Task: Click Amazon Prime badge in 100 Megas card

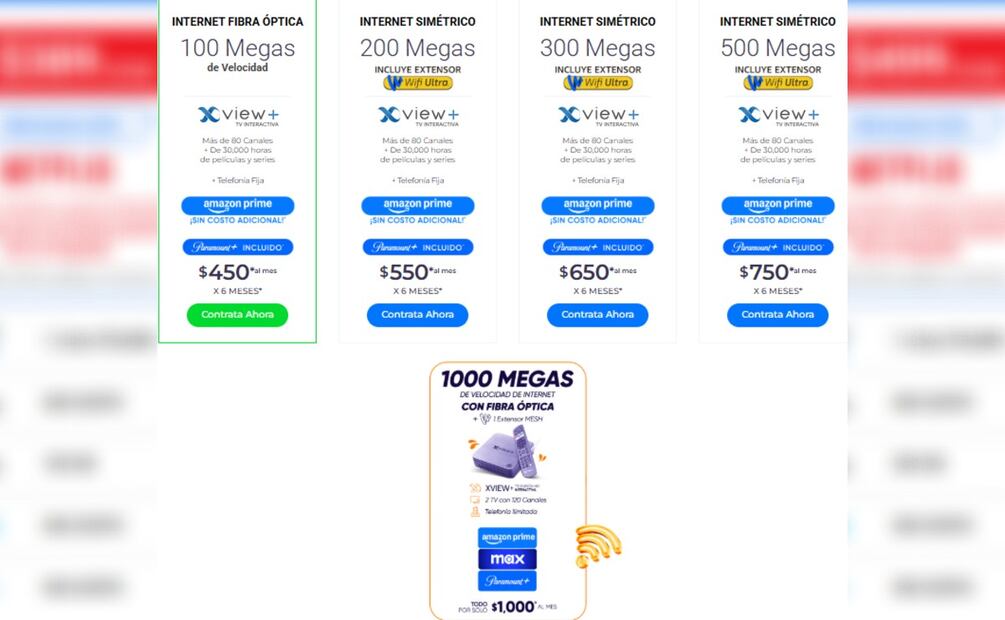Action: pos(237,205)
